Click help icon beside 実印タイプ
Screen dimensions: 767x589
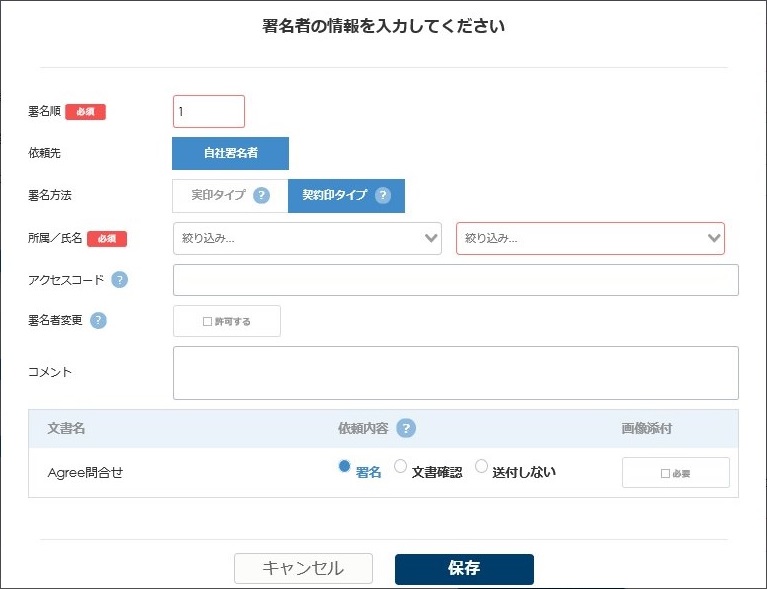point(261,195)
